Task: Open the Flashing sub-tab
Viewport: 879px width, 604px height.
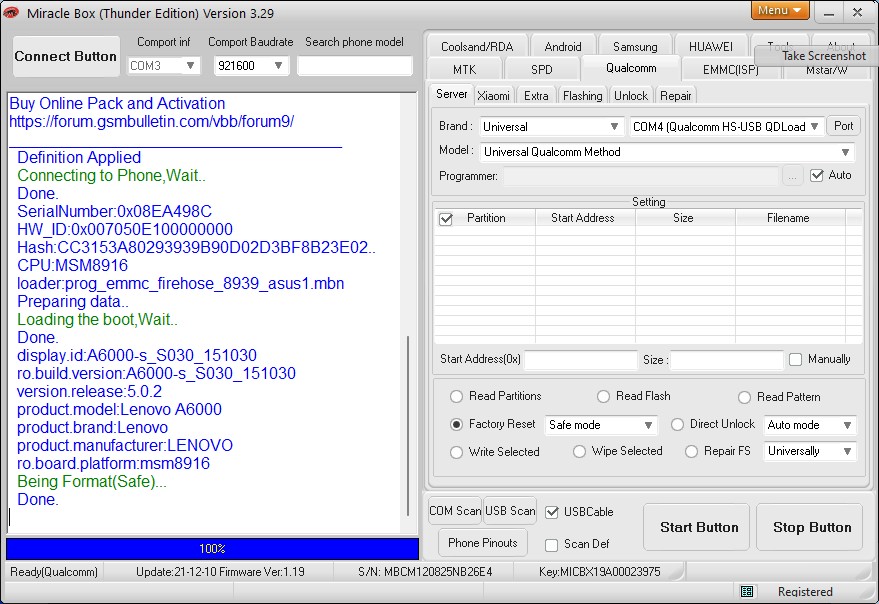Action: click(x=582, y=96)
